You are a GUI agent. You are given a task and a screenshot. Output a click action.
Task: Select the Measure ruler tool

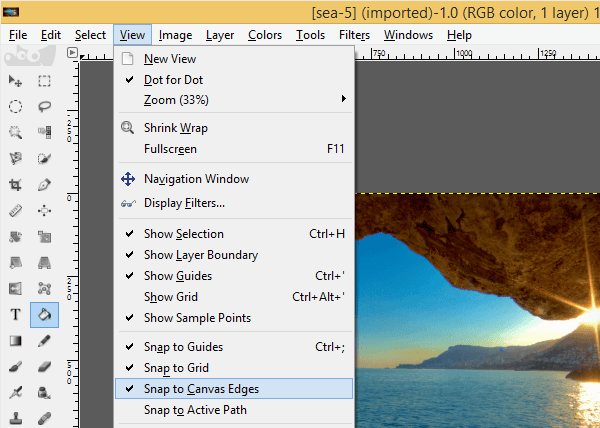(x=15, y=211)
